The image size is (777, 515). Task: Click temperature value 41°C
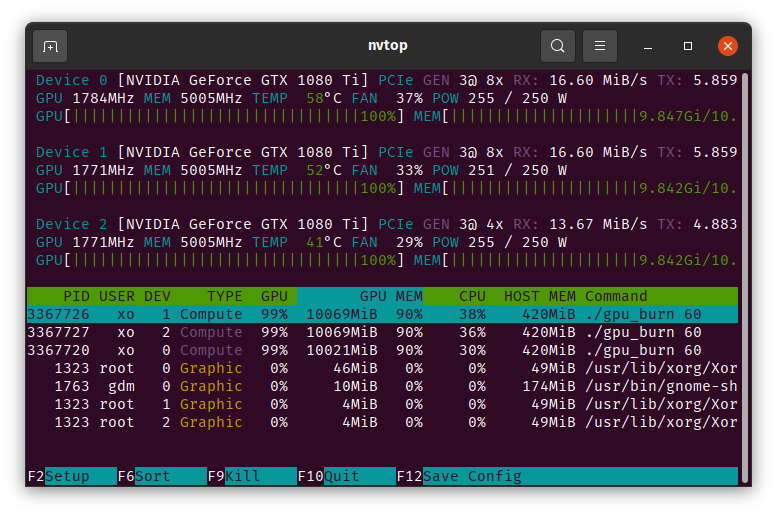pos(324,242)
